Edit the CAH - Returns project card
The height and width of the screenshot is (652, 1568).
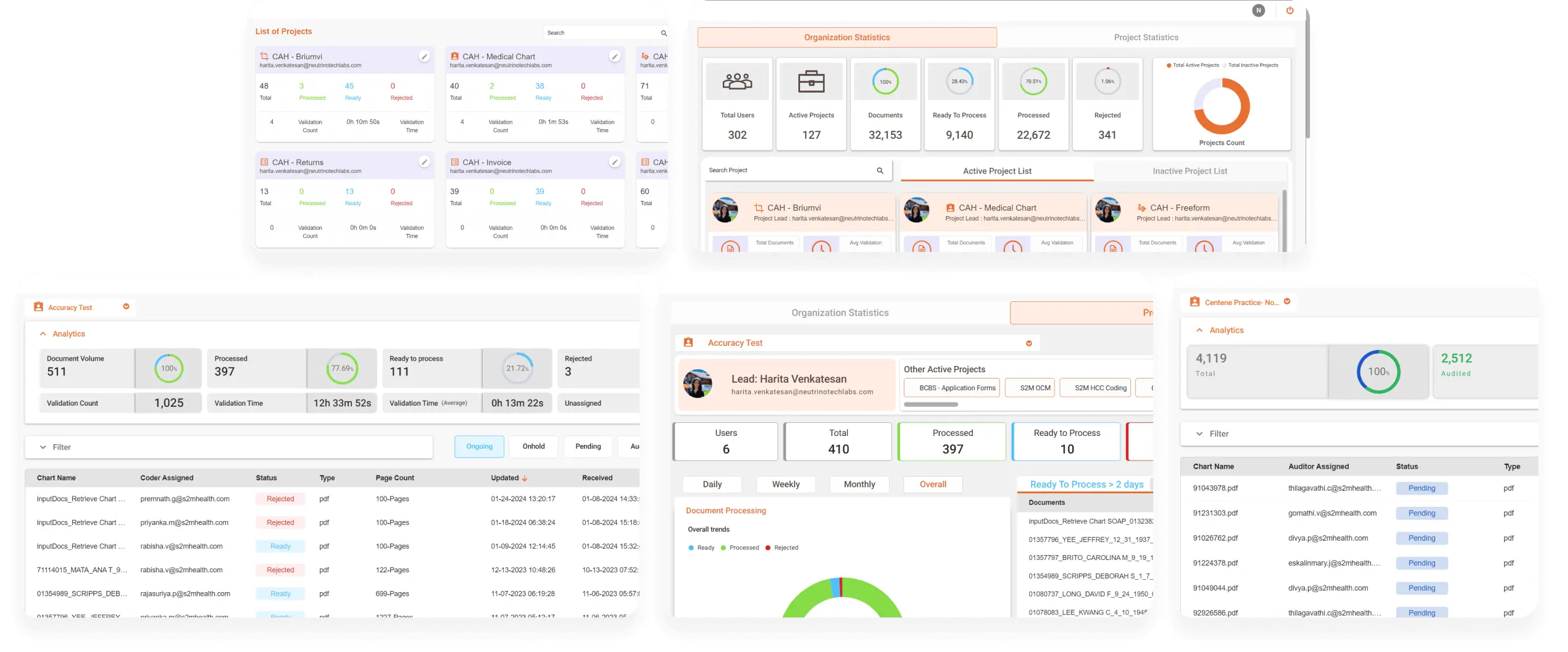(424, 162)
